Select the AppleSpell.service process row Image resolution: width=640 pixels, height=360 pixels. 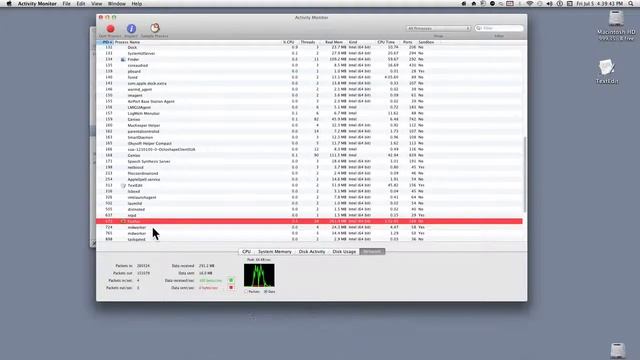click(309, 179)
